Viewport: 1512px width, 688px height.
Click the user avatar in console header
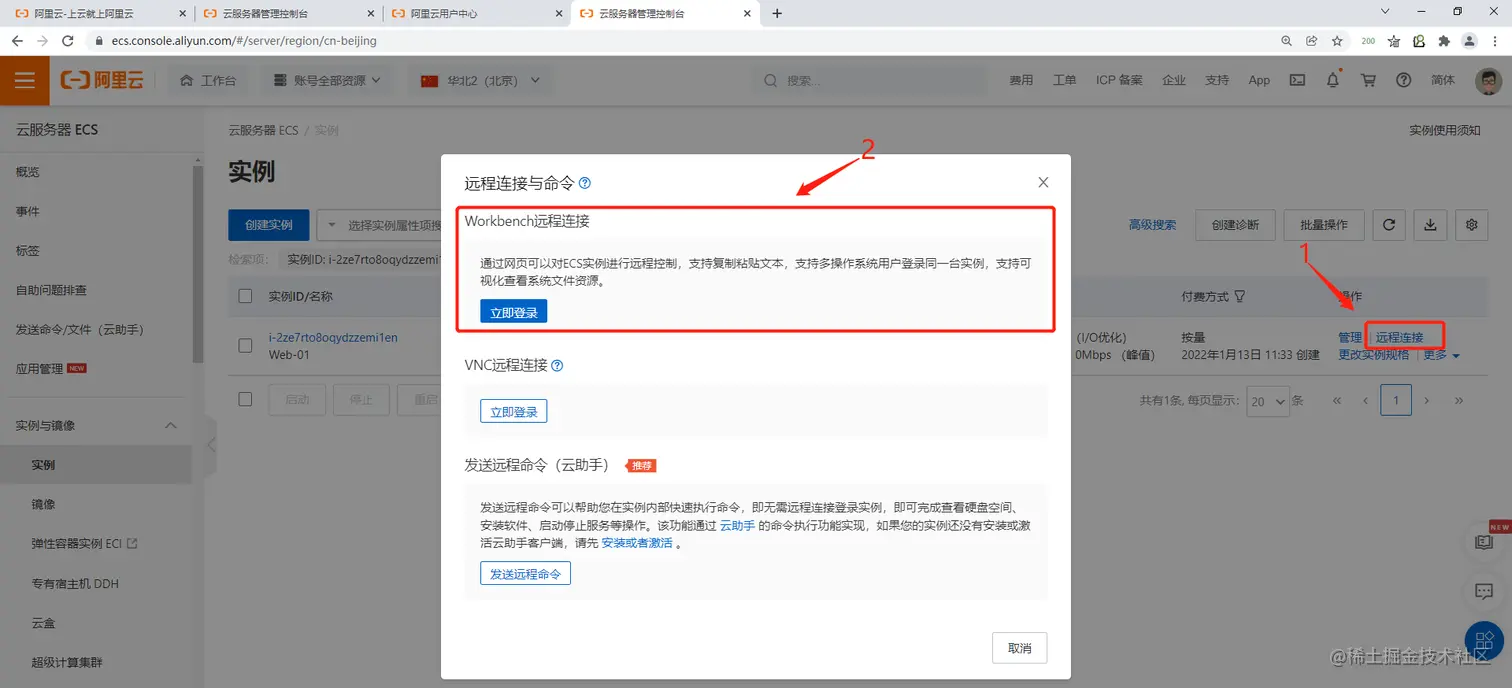pos(1489,81)
